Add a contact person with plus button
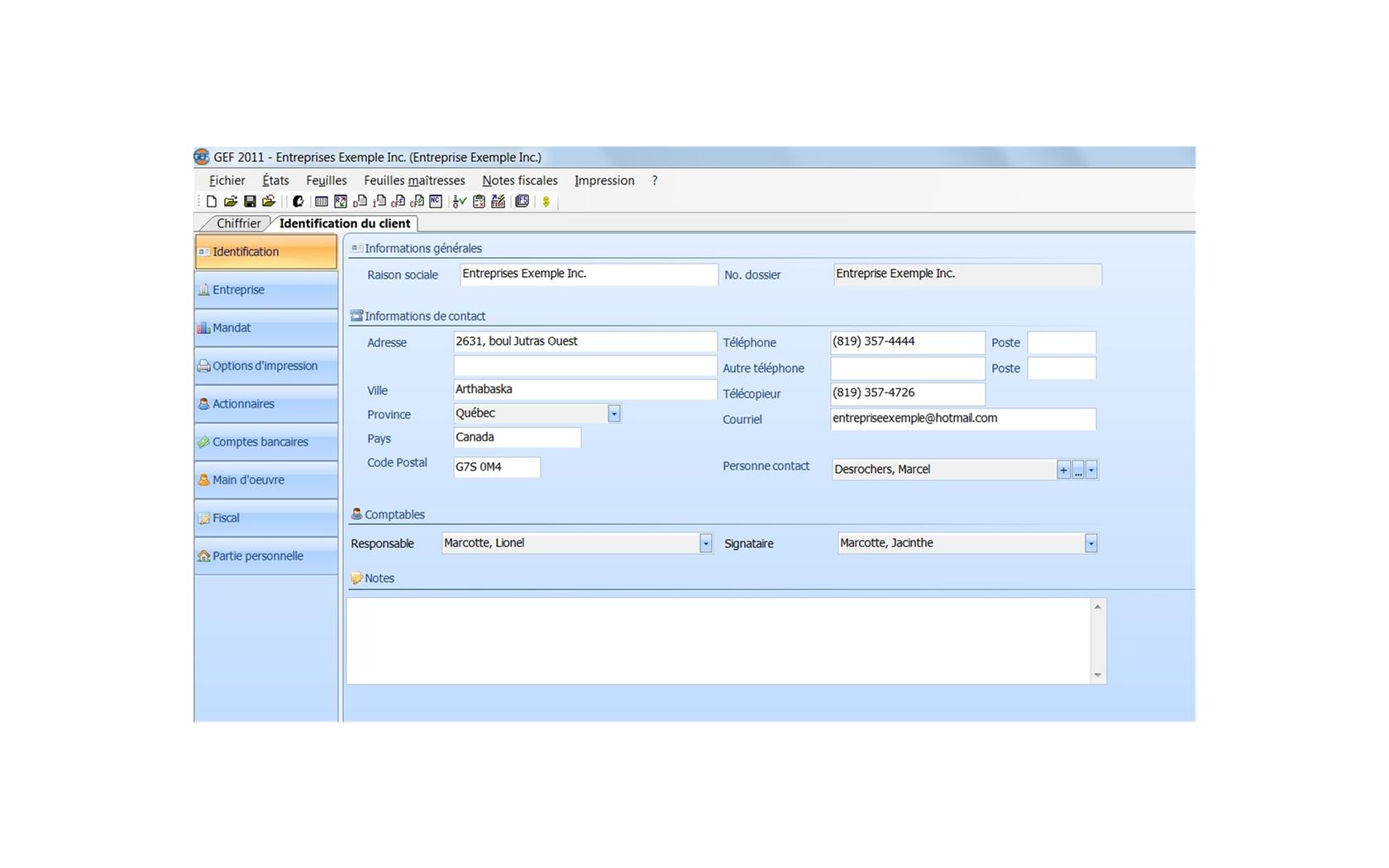Viewport: 1389px width, 868px height. tap(1063, 470)
